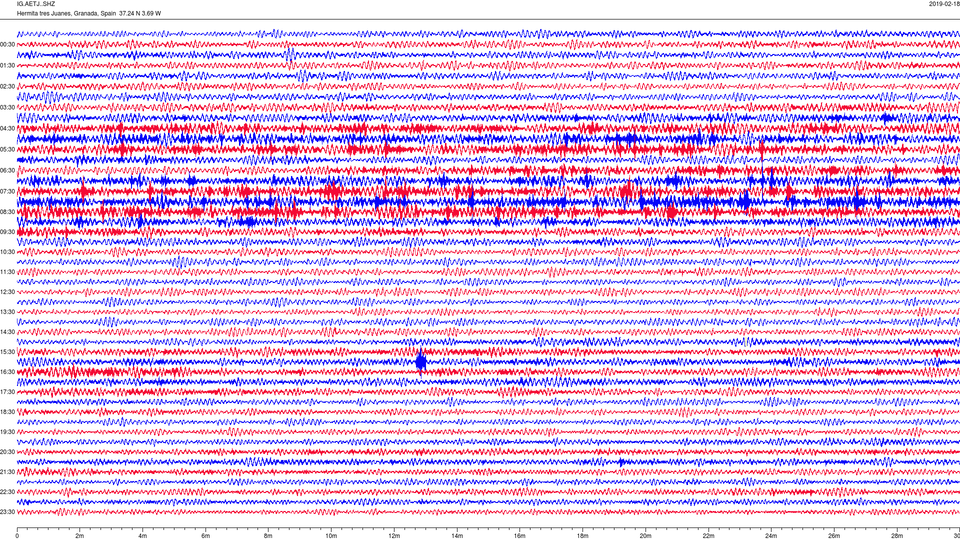
Task: Choose the 15:30 trace label
Action: click(7, 352)
